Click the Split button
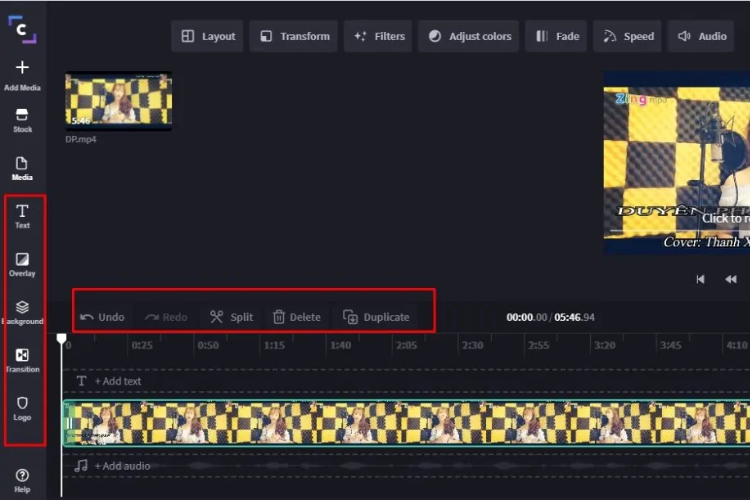Screen dimensions: 750x500 (232, 317)
